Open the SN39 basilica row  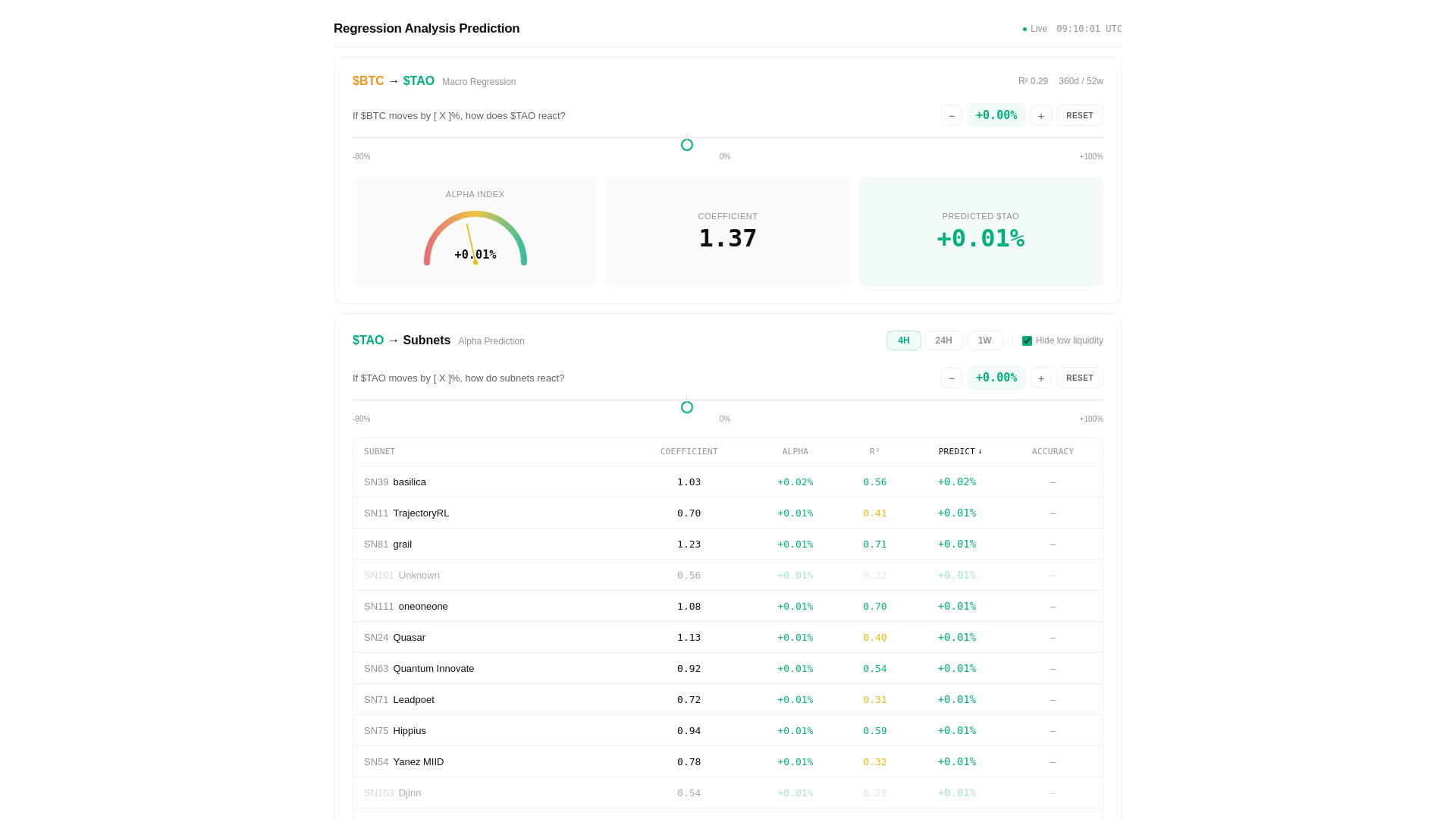(x=728, y=482)
